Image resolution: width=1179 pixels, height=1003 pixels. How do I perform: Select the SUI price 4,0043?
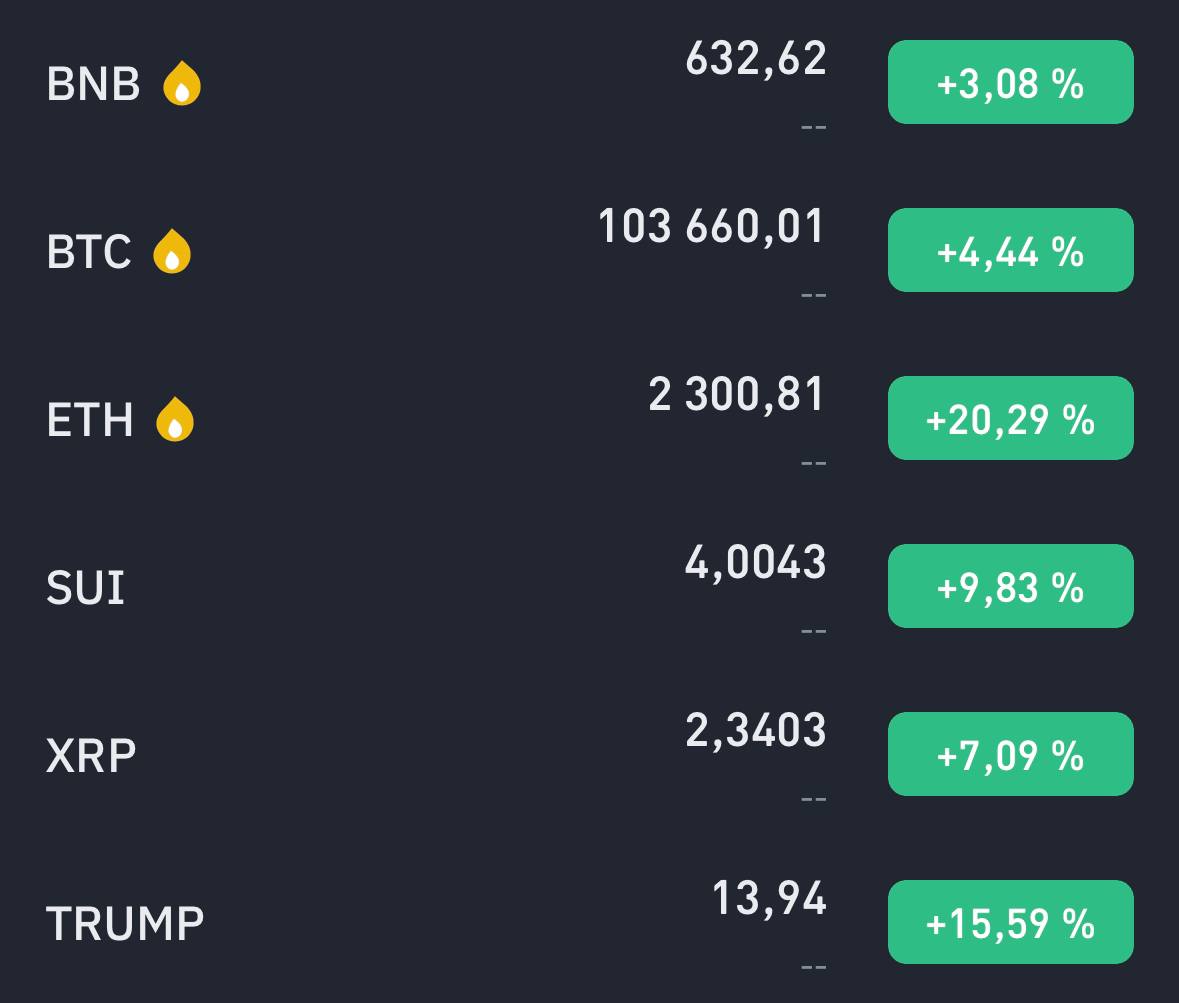(x=755, y=562)
